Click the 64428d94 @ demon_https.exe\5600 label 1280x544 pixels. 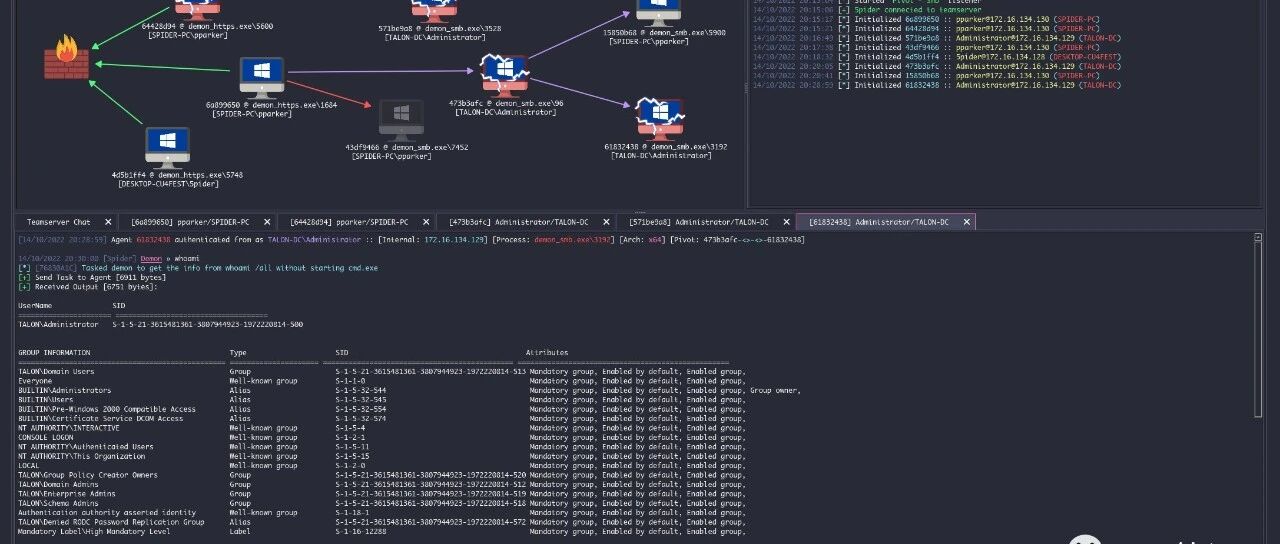[x=208, y=26]
